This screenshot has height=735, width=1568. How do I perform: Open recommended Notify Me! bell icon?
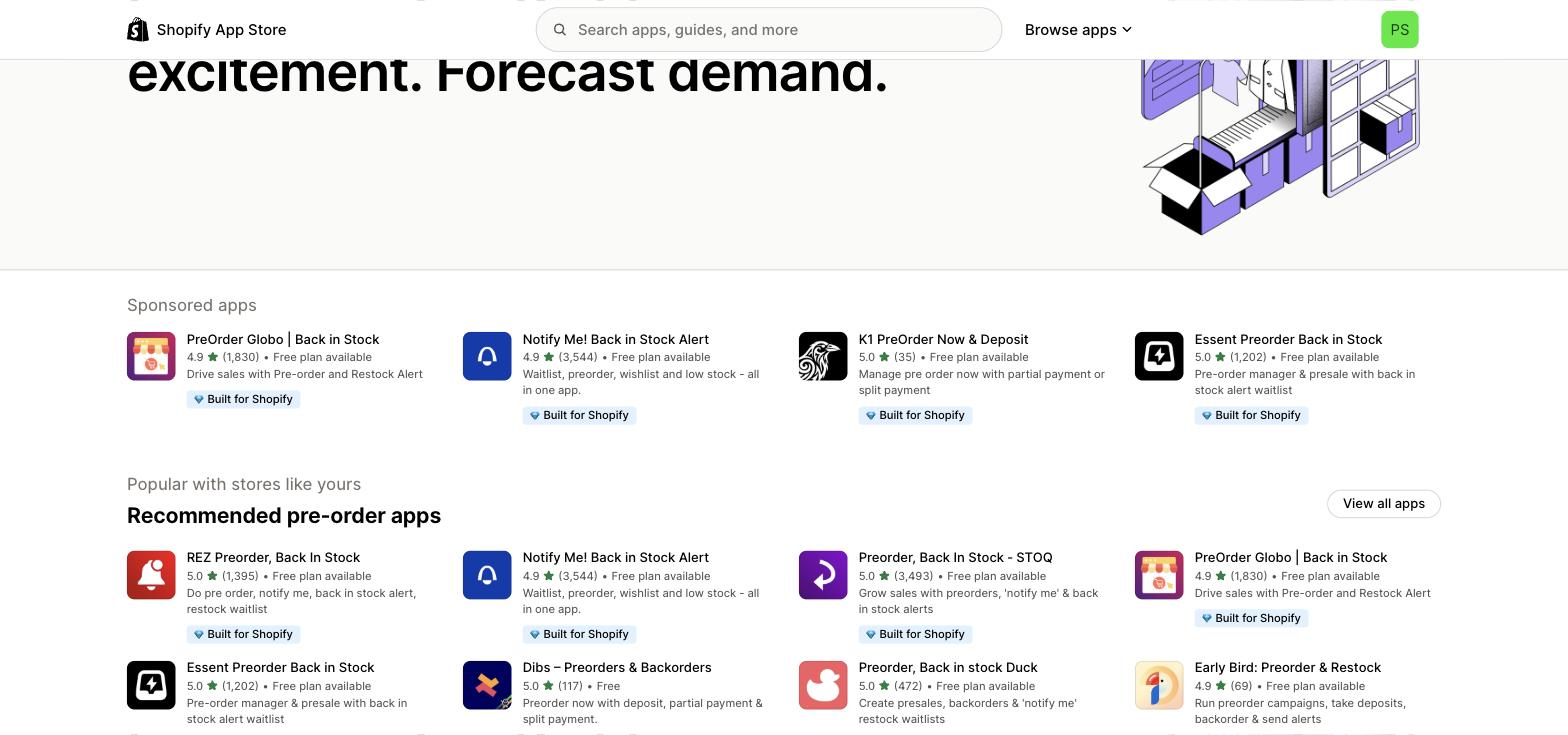point(487,575)
